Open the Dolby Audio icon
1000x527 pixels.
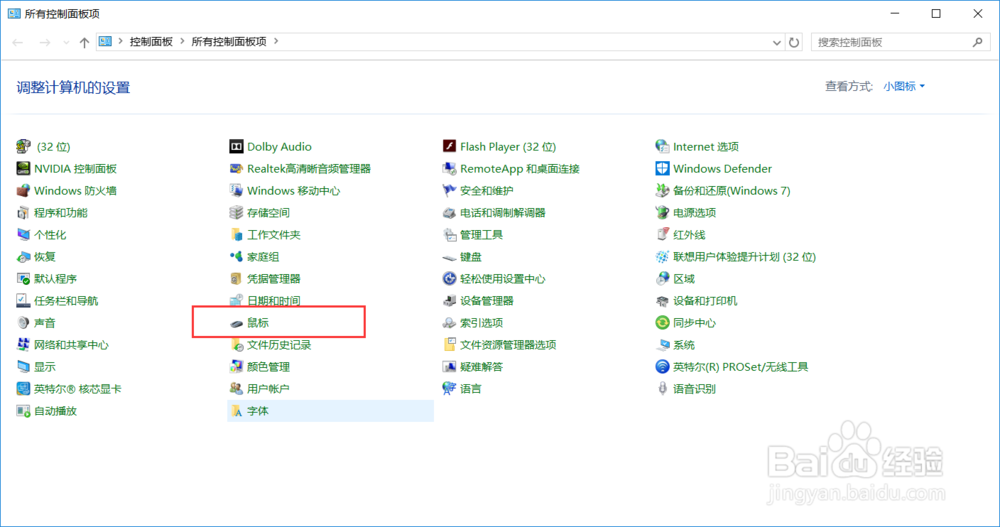pyautogui.click(x=237, y=147)
